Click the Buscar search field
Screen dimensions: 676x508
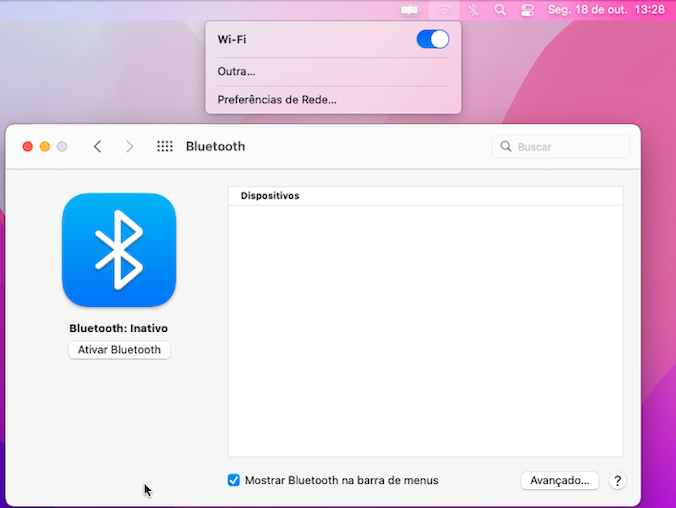click(x=560, y=147)
